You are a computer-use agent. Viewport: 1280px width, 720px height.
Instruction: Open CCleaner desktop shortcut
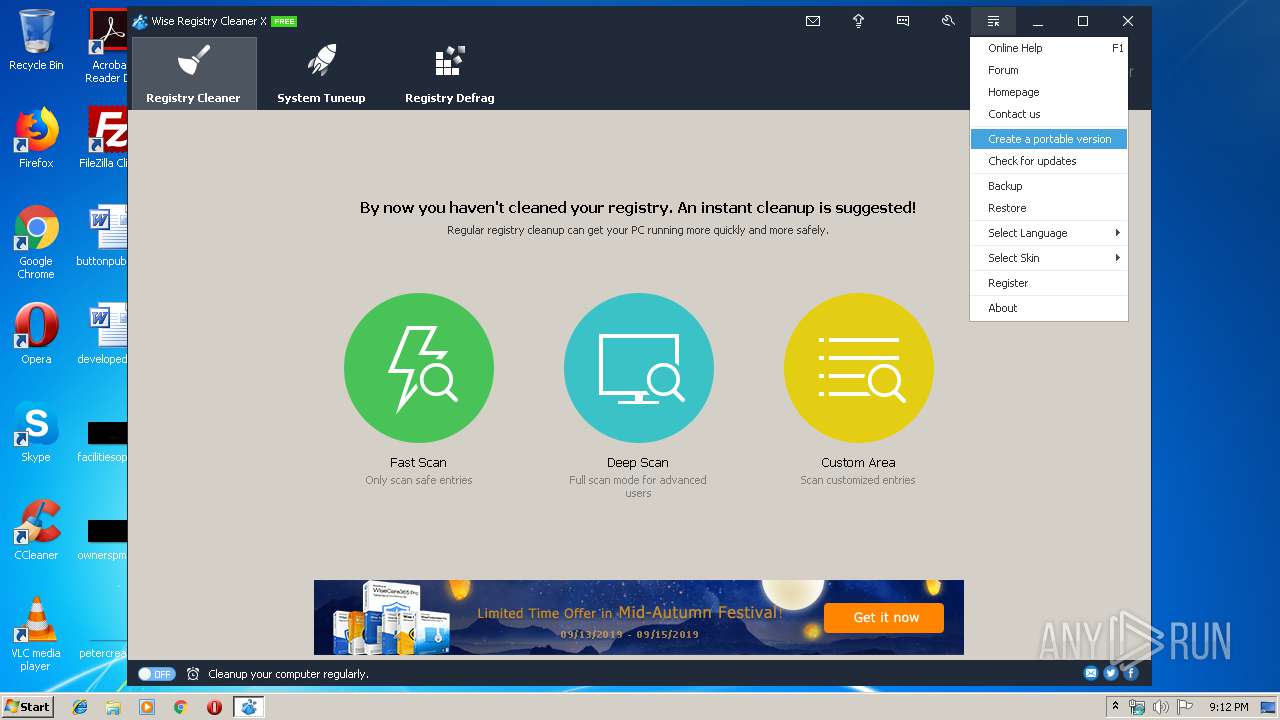(36, 530)
